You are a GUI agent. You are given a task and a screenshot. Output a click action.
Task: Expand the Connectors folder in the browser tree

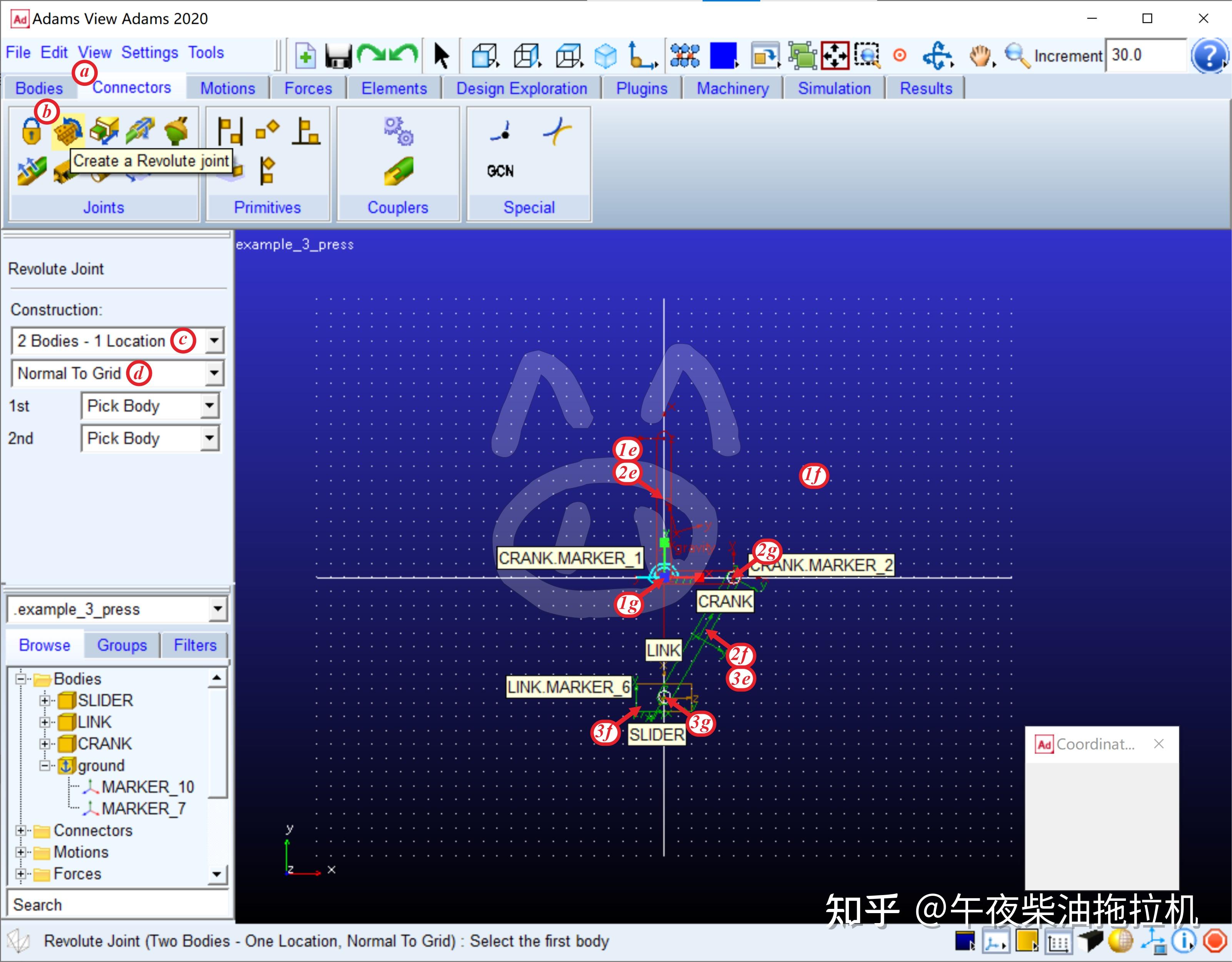coord(21,830)
